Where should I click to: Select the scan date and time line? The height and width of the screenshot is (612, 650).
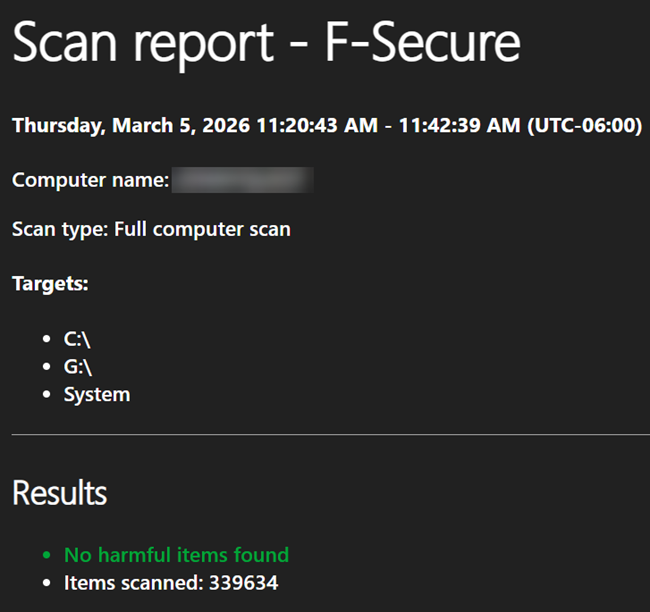327,126
